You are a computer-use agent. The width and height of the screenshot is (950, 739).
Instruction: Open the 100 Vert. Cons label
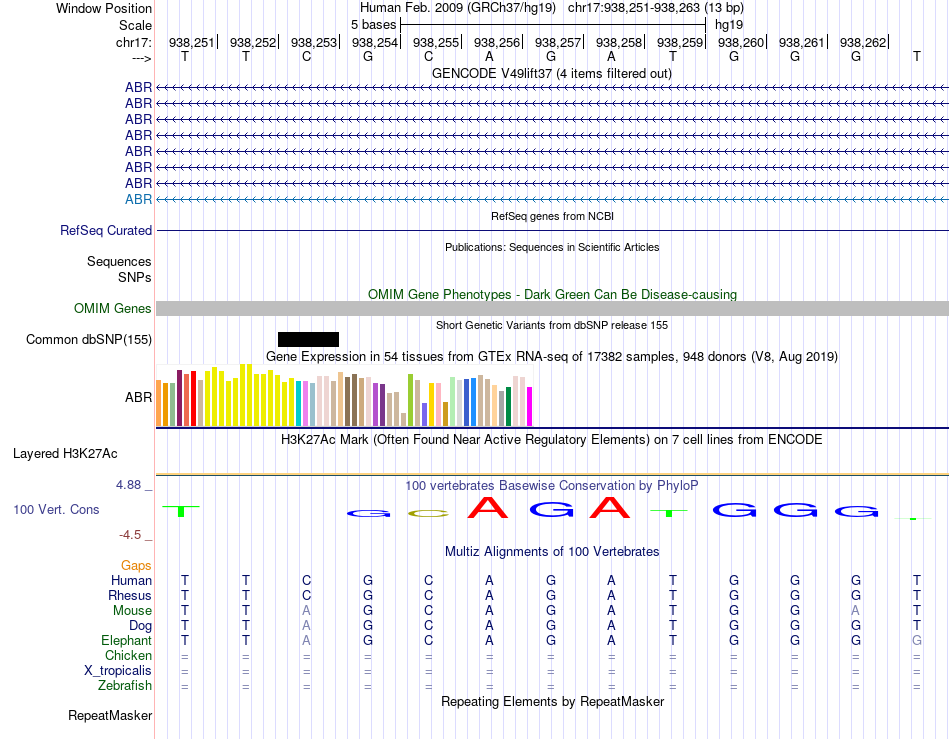[x=56, y=509]
